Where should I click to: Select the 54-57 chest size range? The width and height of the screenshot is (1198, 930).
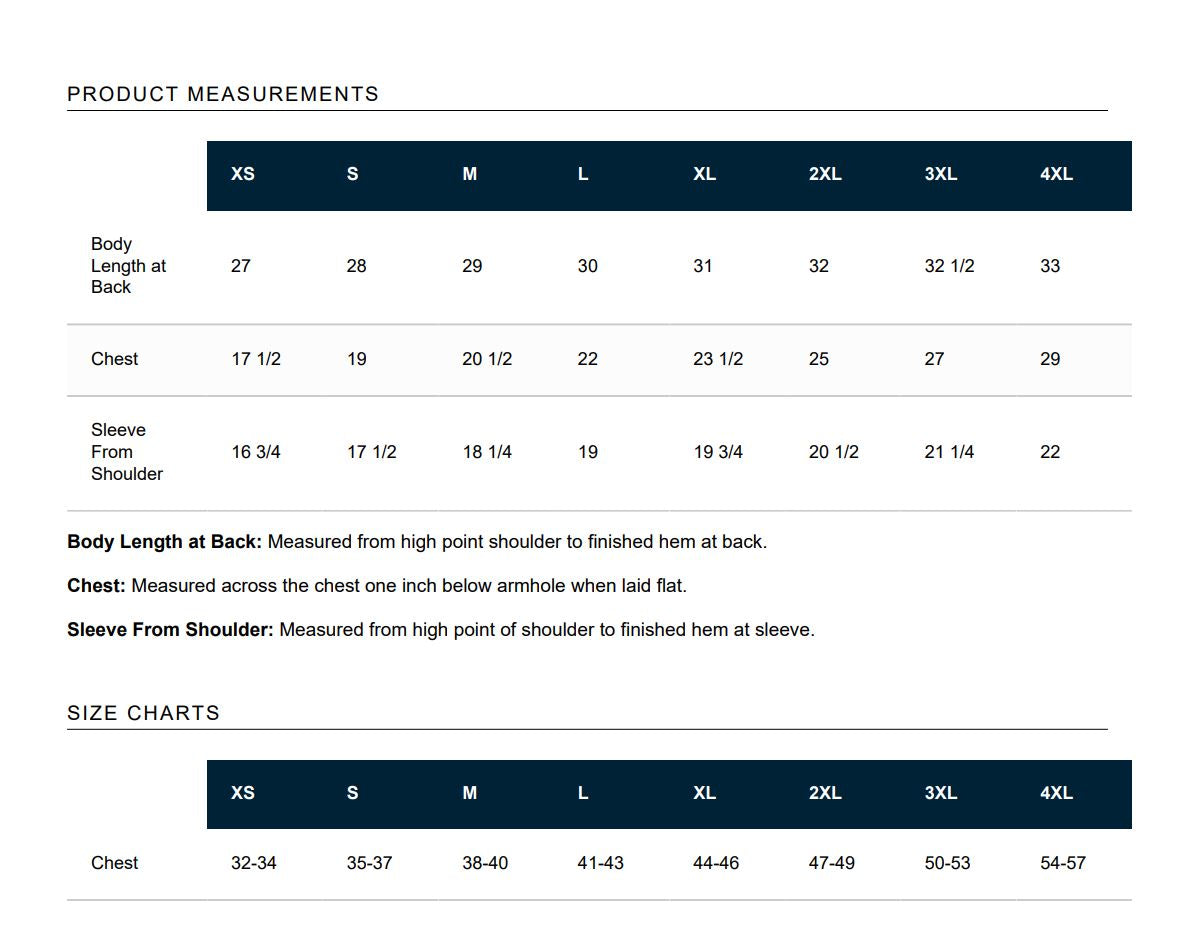pos(1063,864)
